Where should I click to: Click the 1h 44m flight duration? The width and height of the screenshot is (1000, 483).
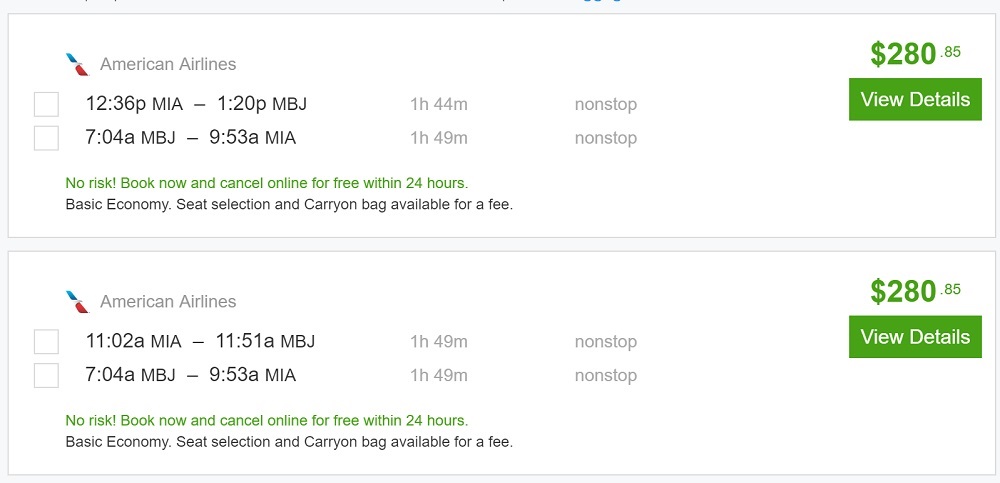[x=438, y=104]
